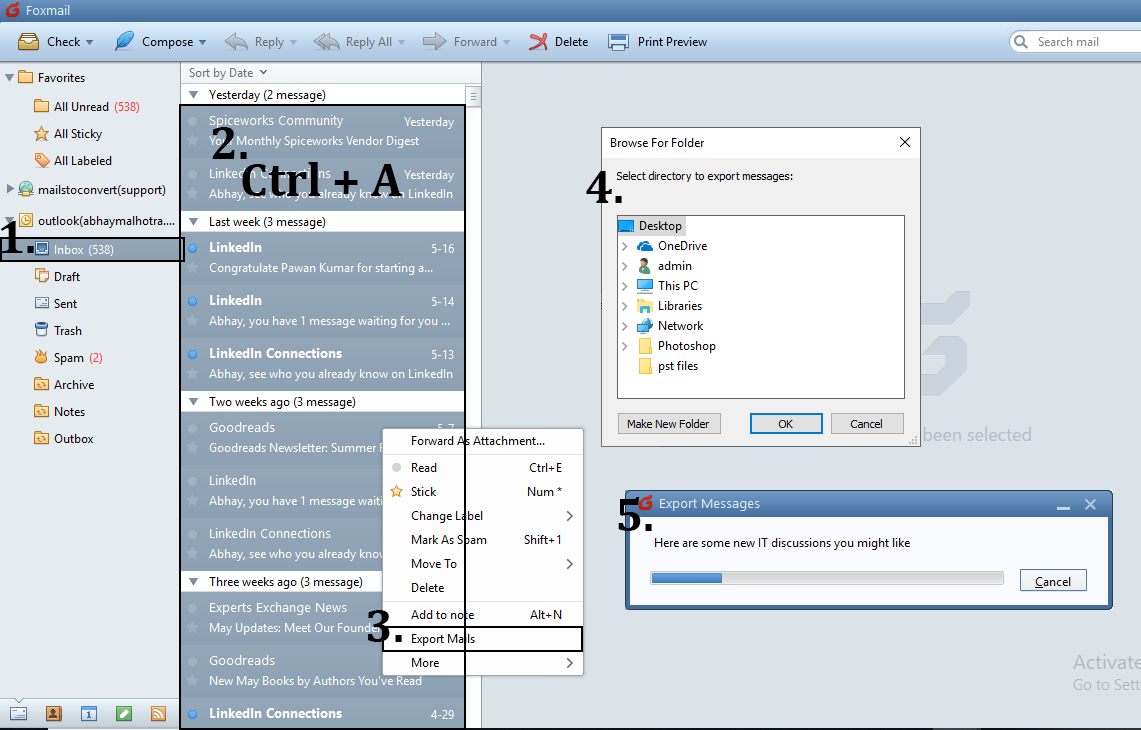Screen dimensions: 1141x730
Task: Open the Mail view icon in bottom bar
Action: click(19, 713)
